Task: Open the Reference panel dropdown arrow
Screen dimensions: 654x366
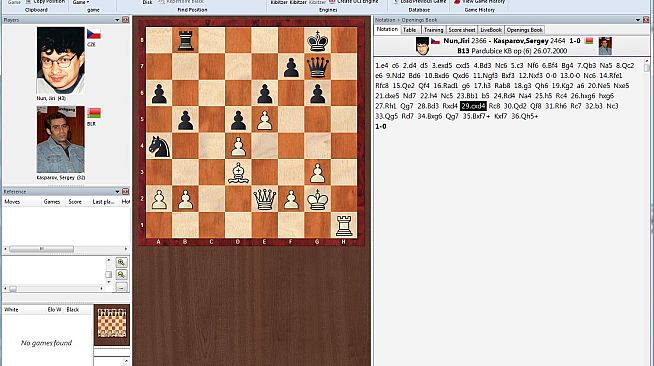Action: (117, 192)
